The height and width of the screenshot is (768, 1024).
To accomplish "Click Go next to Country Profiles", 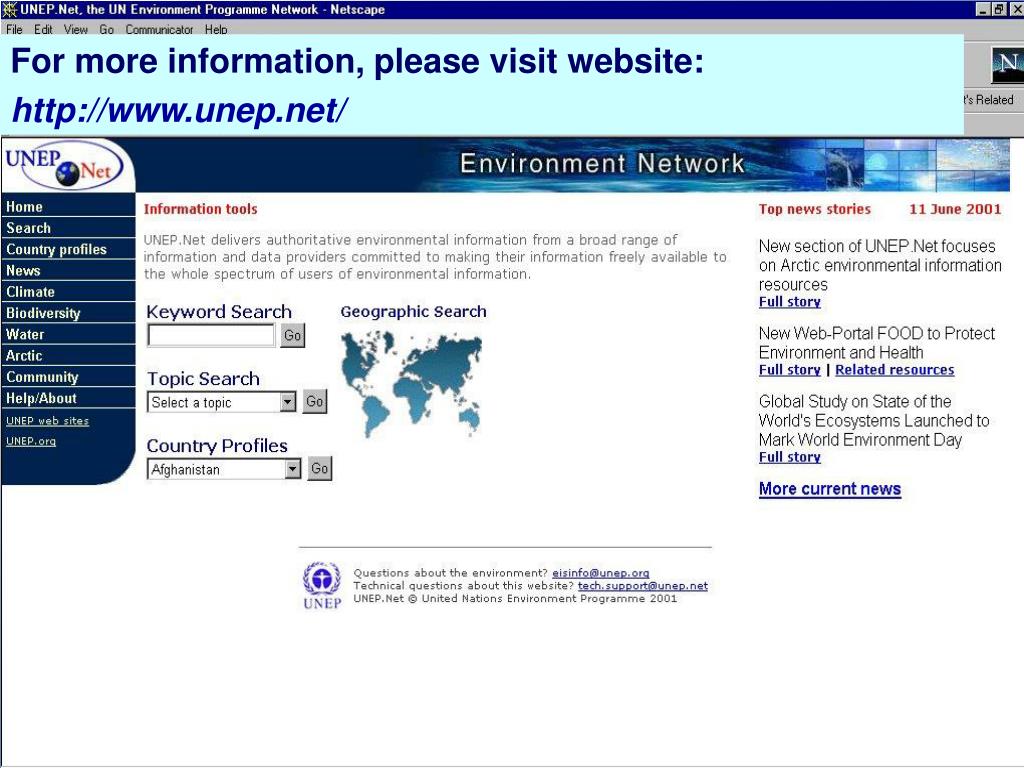I will point(320,468).
